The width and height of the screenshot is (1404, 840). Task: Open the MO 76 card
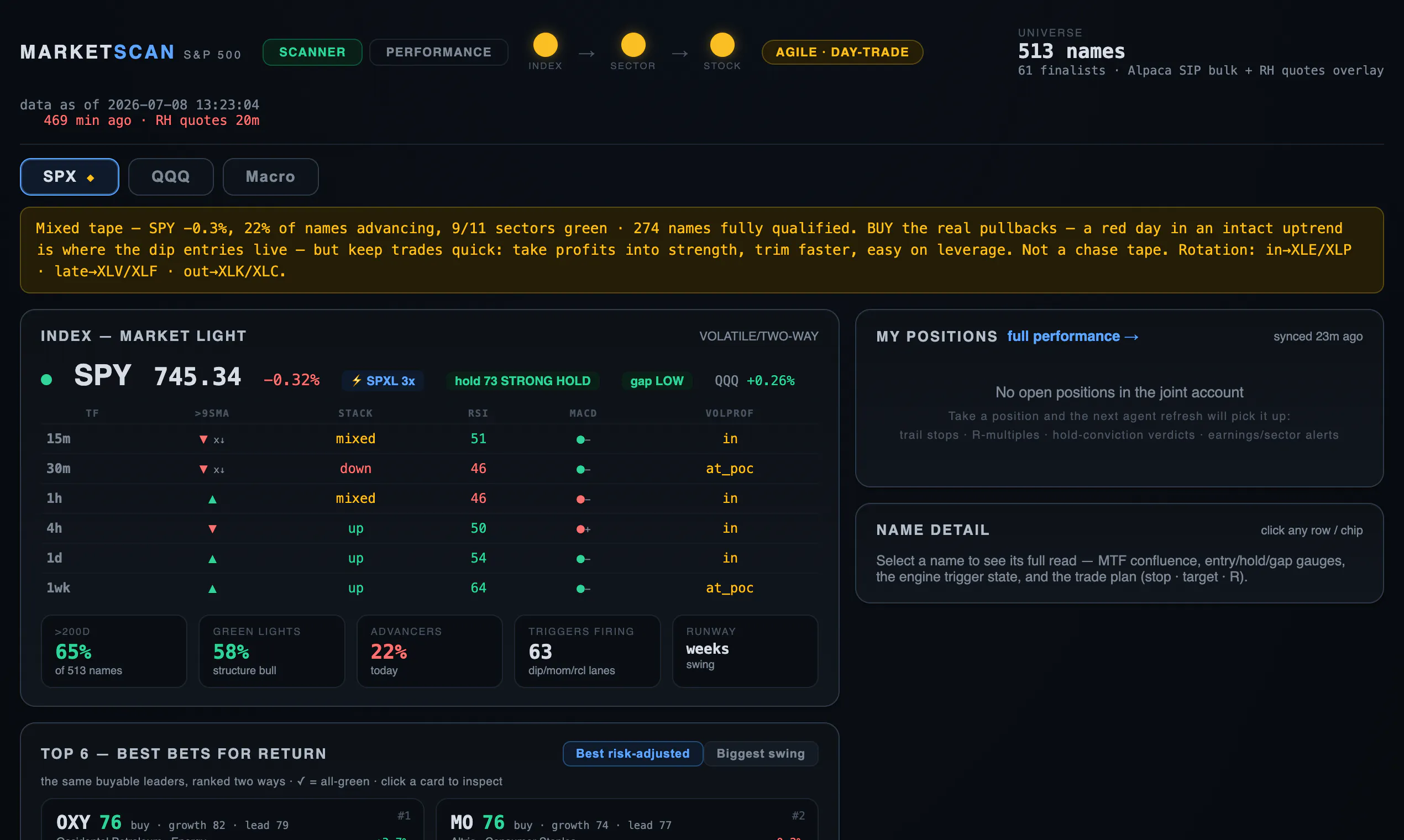click(x=627, y=820)
